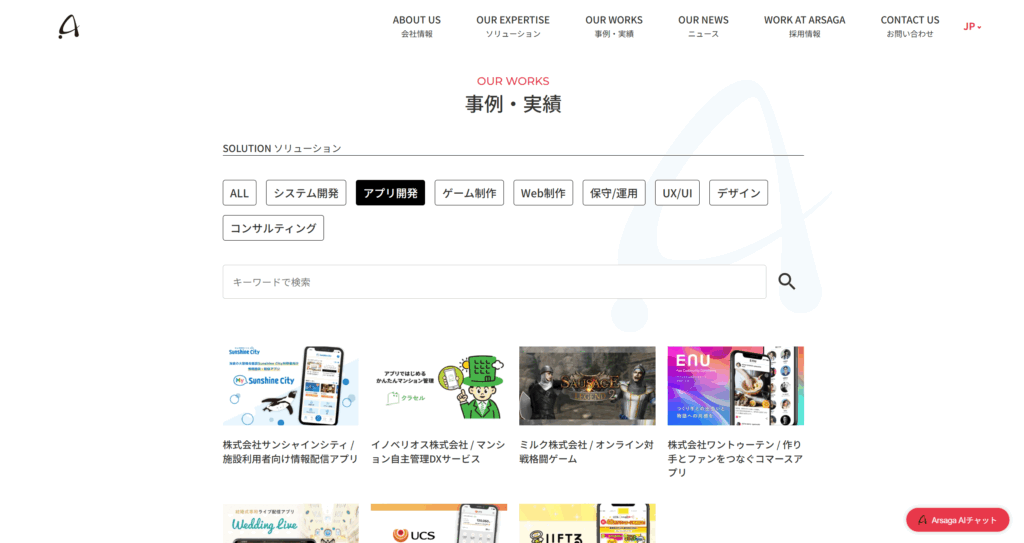Open the Arsaga AI chat button
Viewport: 1024px width, 543px height.
[x=957, y=520]
